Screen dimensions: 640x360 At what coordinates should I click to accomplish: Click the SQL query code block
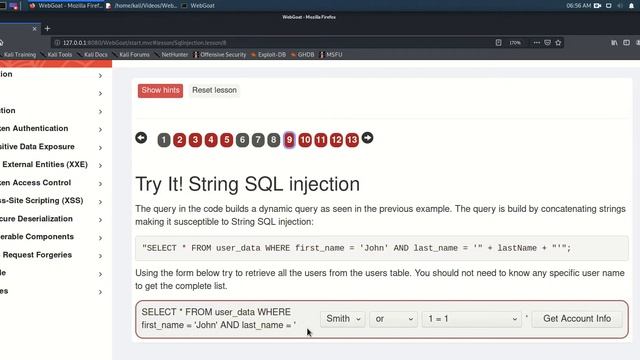tap(382, 248)
